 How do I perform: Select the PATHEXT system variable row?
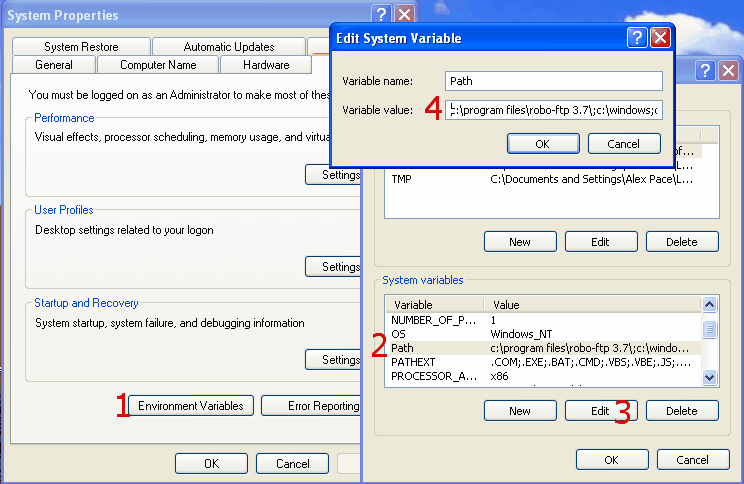540,362
